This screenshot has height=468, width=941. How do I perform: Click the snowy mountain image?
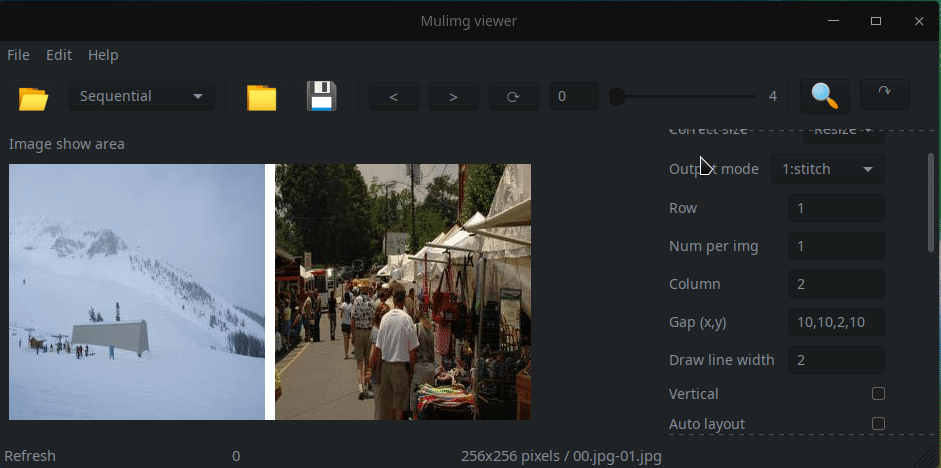[137, 292]
